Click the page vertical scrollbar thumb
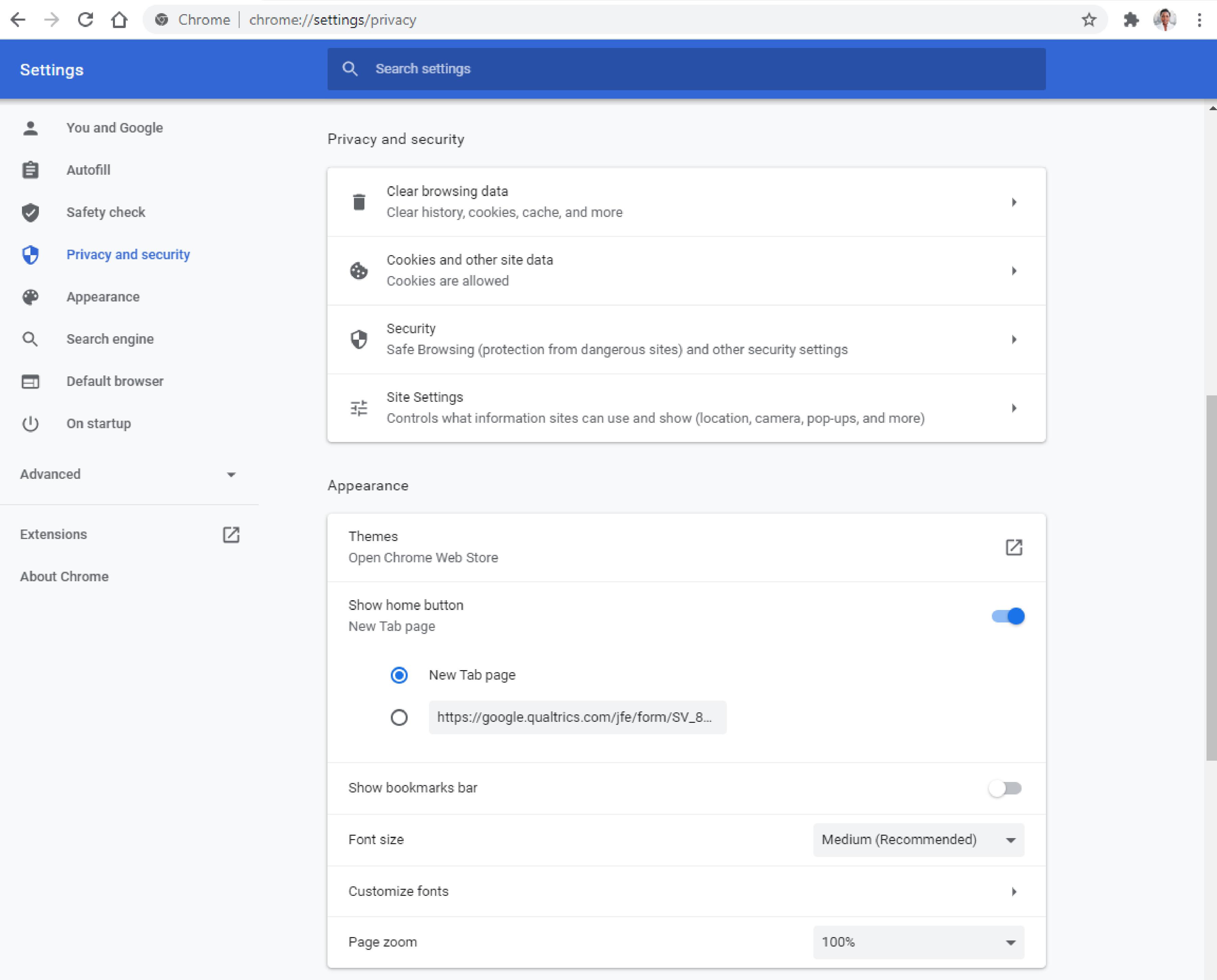This screenshot has width=1217, height=980. [1211, 578]
